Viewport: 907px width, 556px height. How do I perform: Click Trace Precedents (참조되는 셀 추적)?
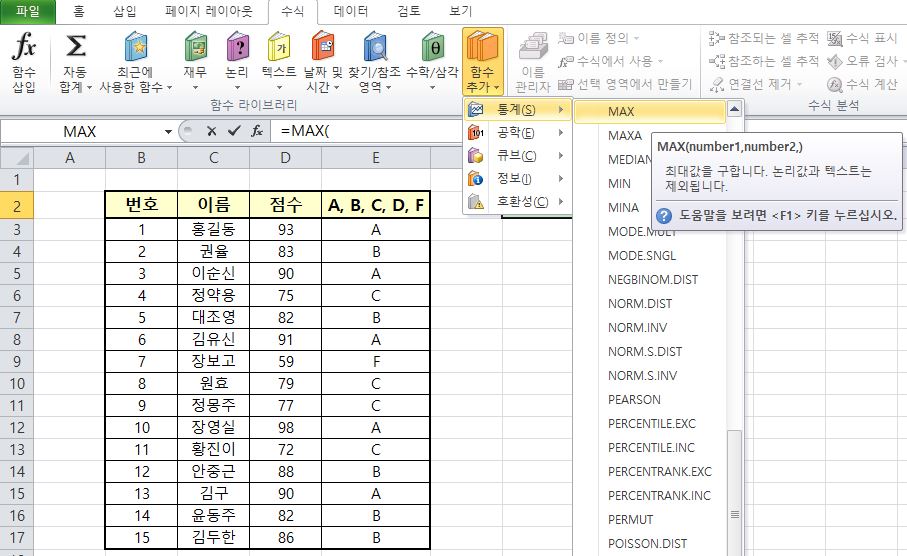764,38
